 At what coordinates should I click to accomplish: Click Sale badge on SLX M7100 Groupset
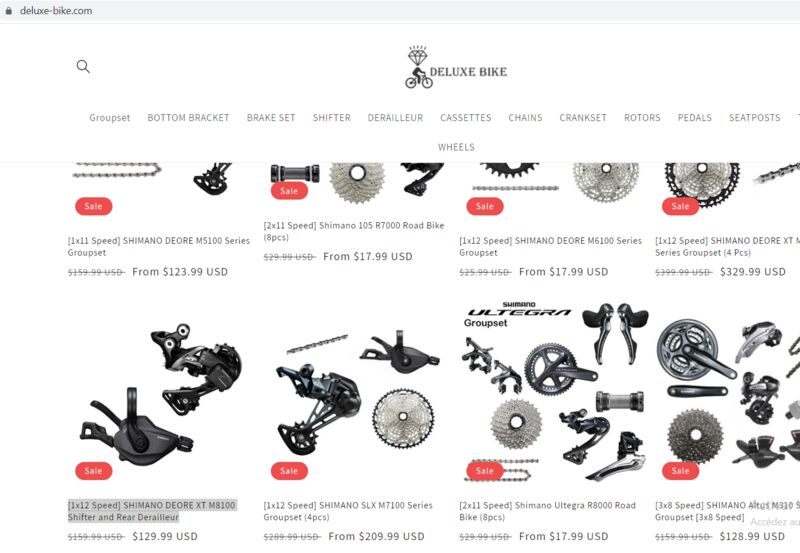point(289,471)
